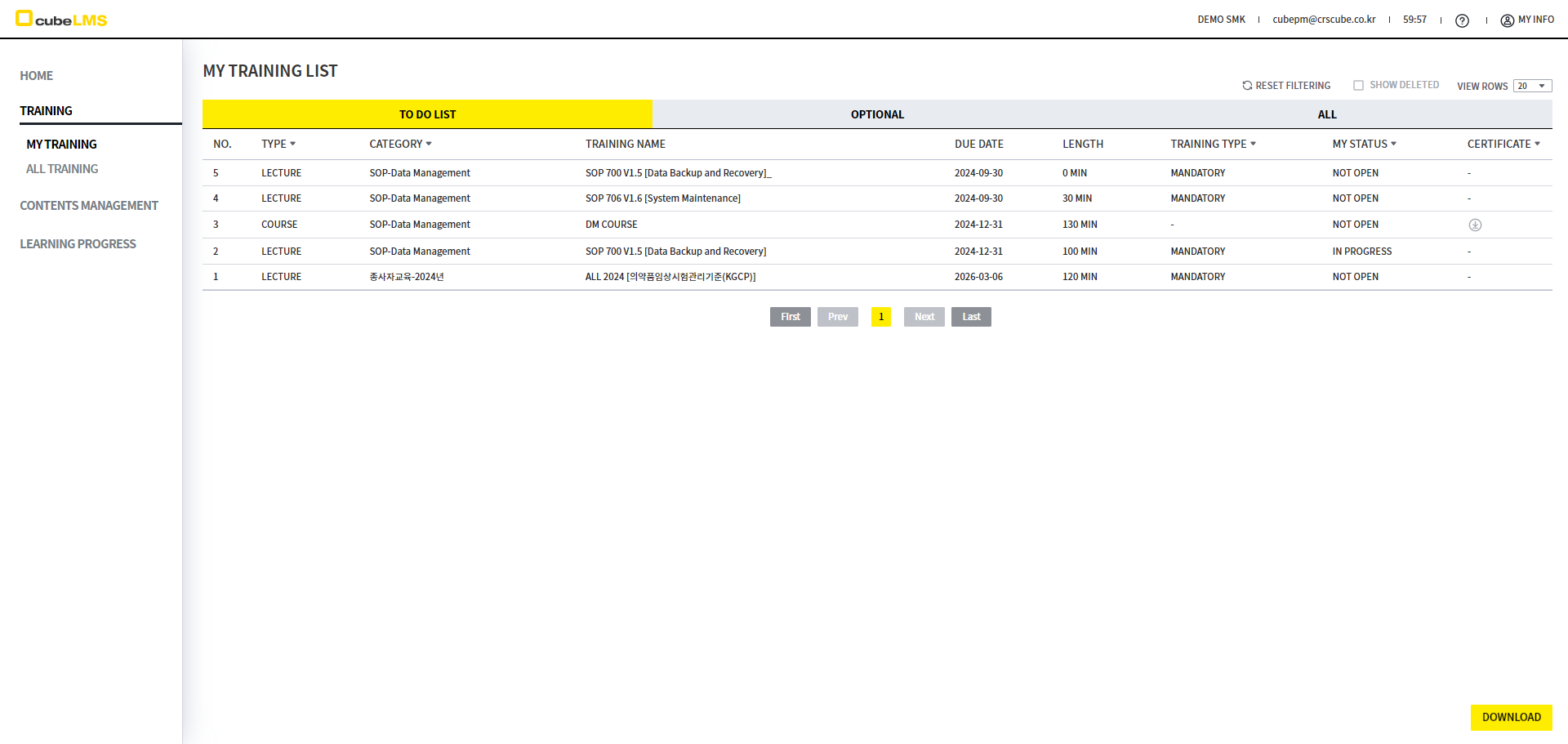Download certificate for DM COURSE
The width and height of the screenshot is (1568, 744).
[1475, 225]
